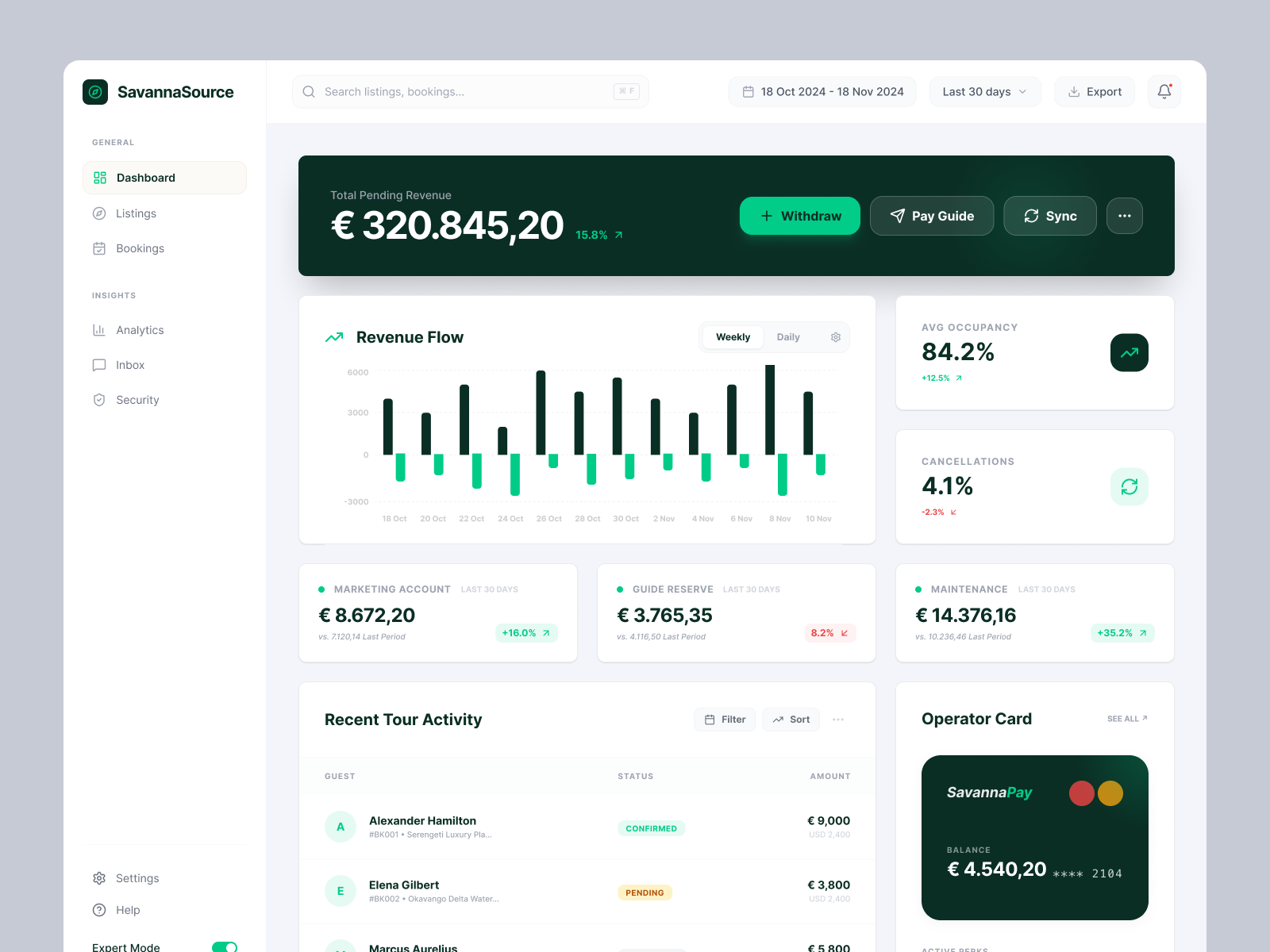
Task: Click the Security shield icon
Action: pos(99,400)
